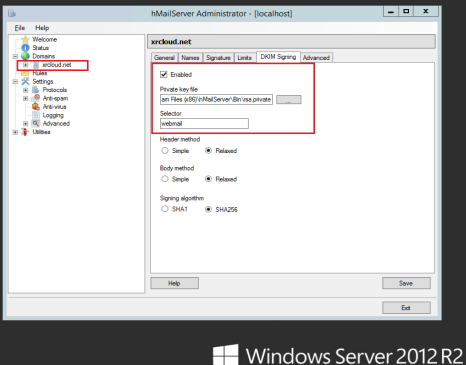Open the Advanced domain tab

coord(316,58)
